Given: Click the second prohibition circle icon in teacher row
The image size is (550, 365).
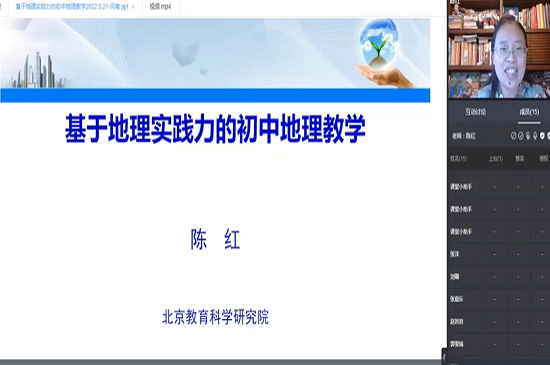Looking at the screenshot, I should [x=521, y=136].
